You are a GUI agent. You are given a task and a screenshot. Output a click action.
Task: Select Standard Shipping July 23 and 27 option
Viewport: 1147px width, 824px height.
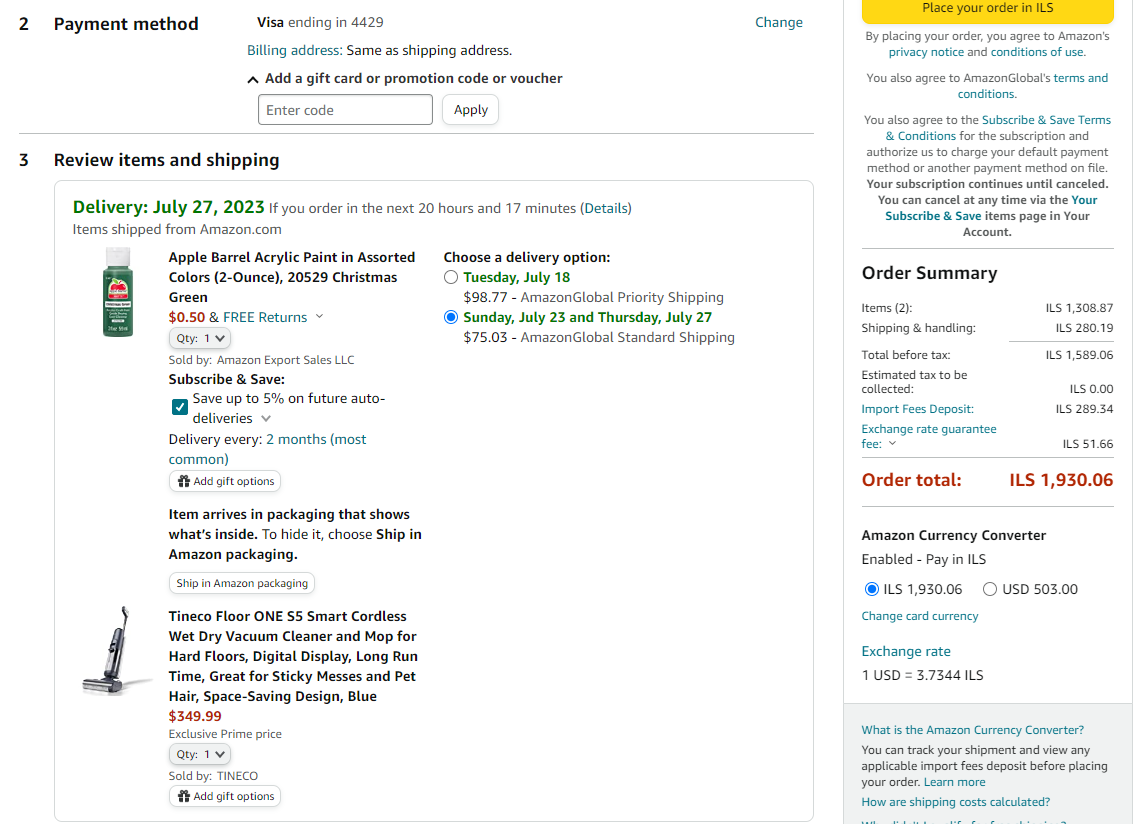click(451, 317)
